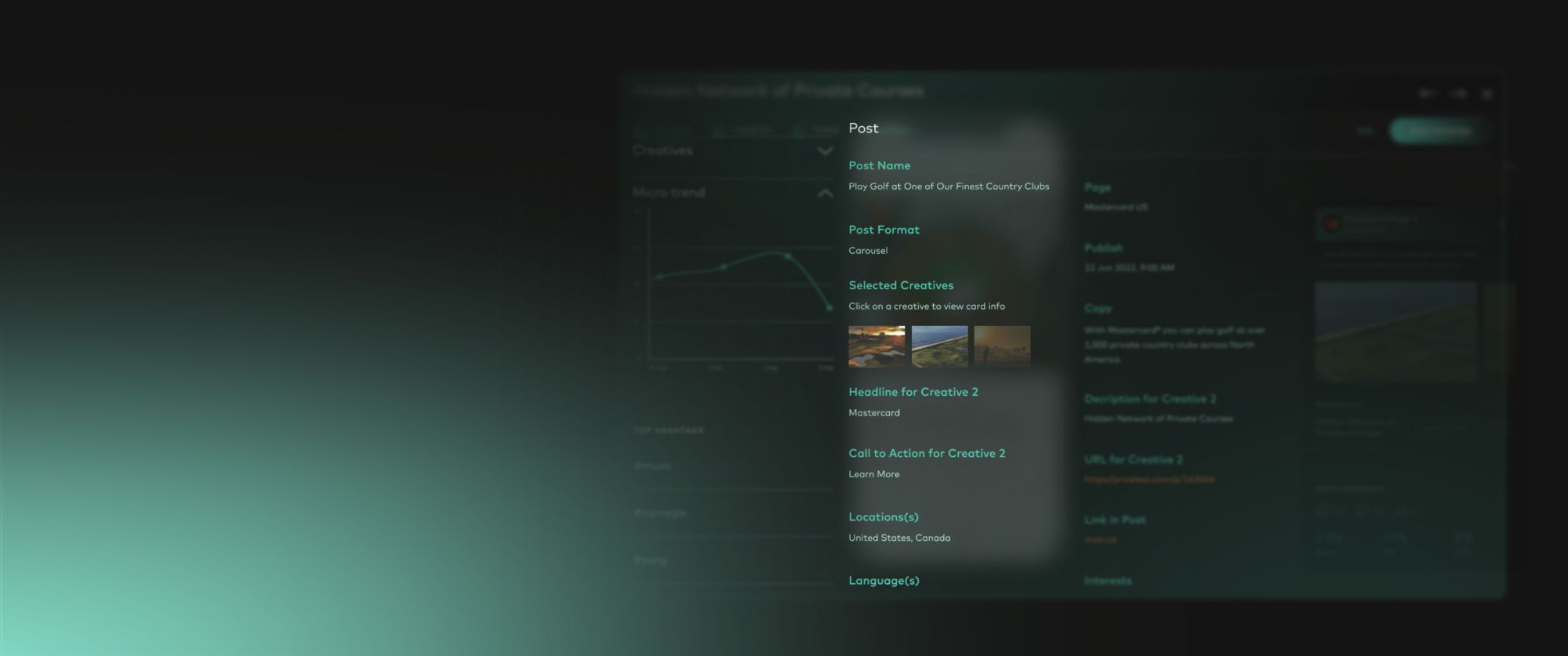
Task: Click the first data point on Micro trend chart
Action: click(x=659, y=277)
